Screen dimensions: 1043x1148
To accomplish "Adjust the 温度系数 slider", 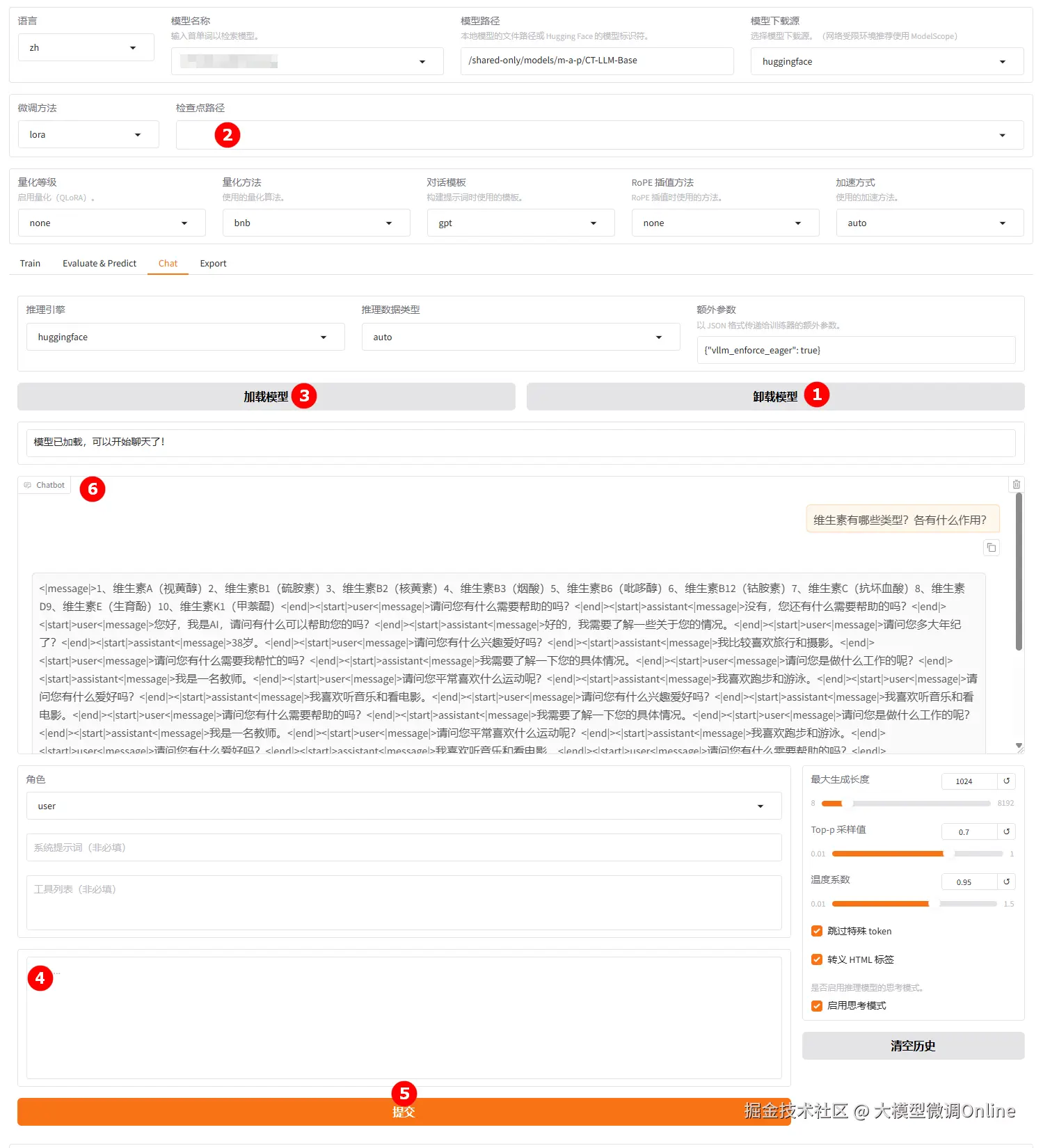I will [914, 904].
